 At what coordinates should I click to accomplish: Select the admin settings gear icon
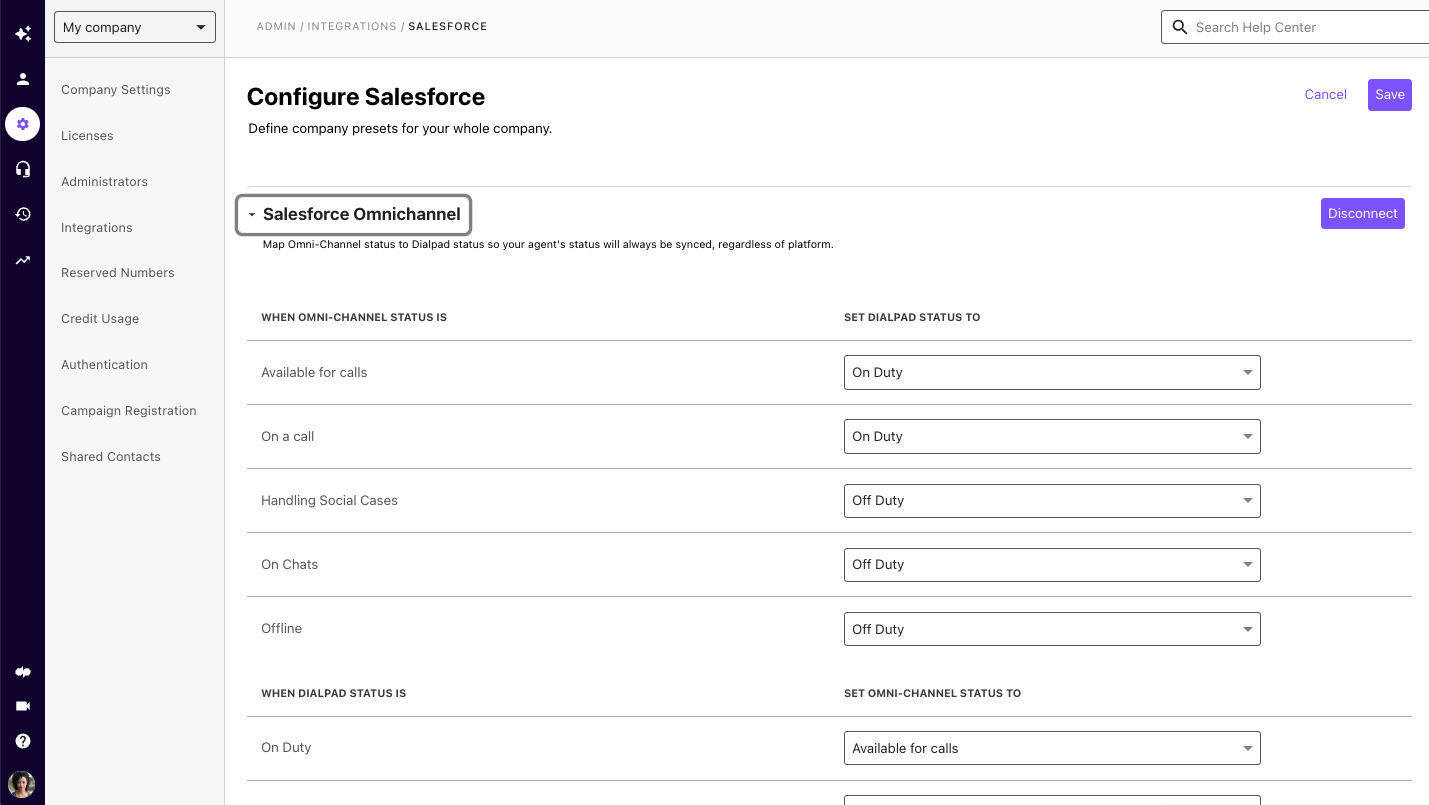22,124
